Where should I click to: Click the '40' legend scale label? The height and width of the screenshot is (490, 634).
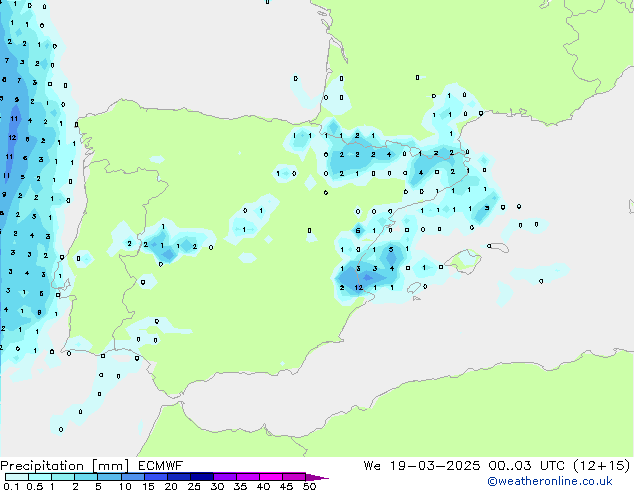263,486
